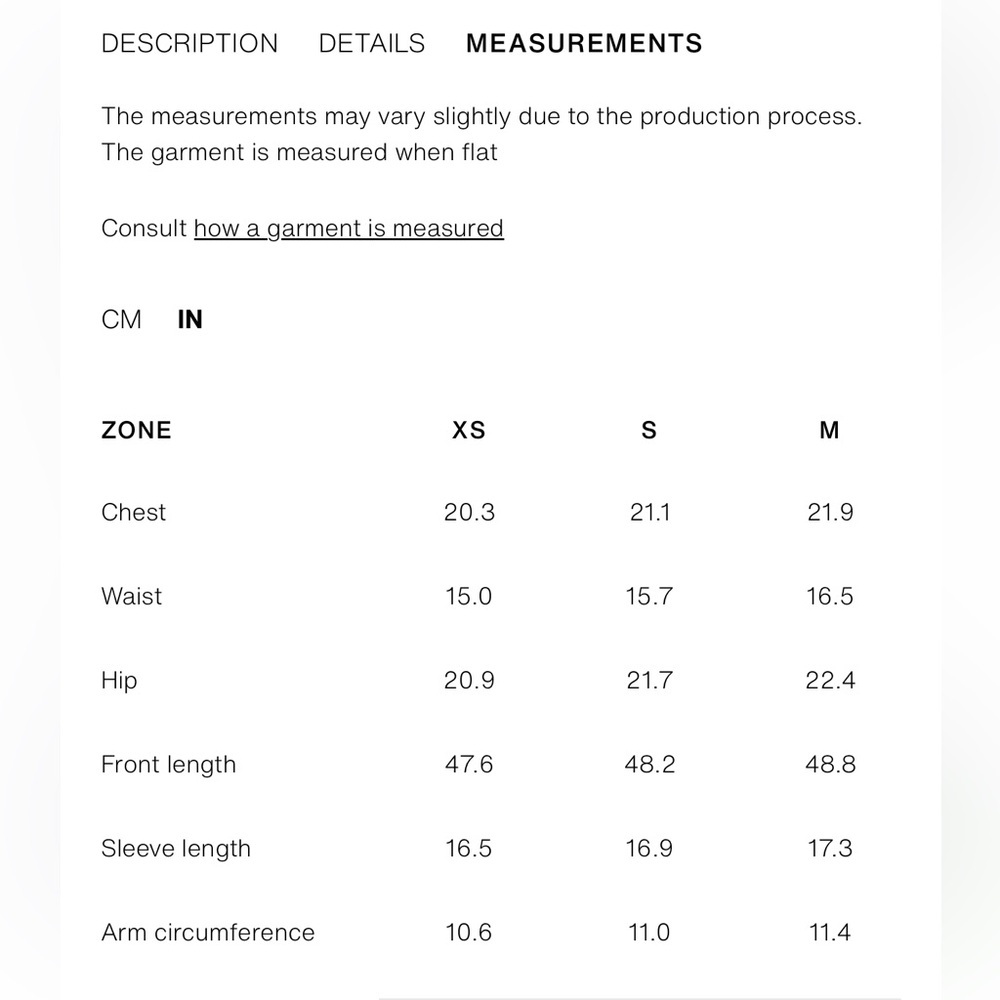Select the MEASUREMENTS tab
This screenshot has height=1000, width=1000.
584,43
